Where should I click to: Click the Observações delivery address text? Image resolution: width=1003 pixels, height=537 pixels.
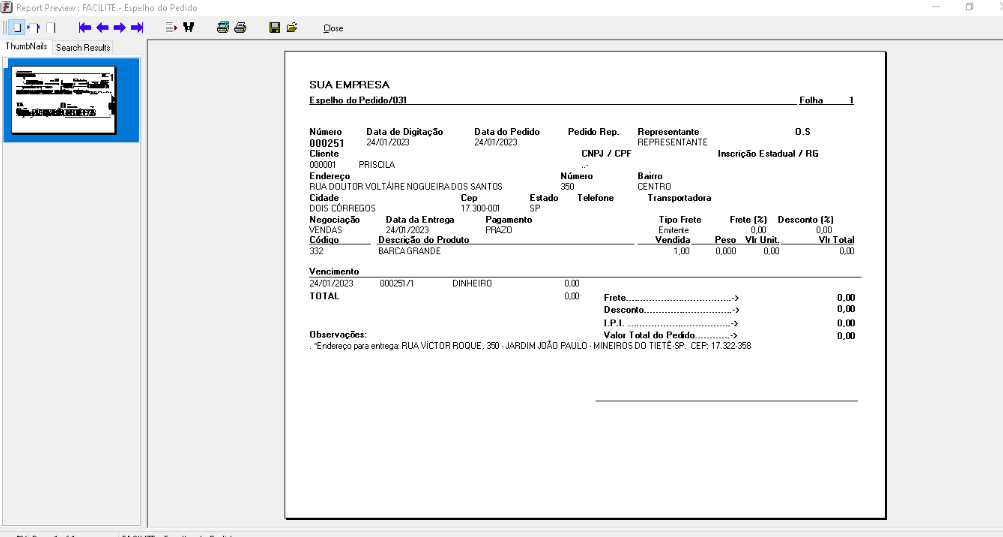(x=532, y=346)
